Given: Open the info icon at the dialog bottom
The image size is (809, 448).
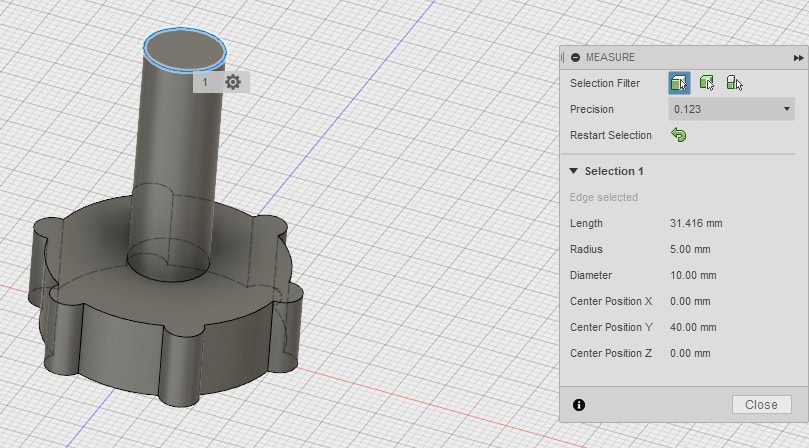Looking at the screenshot, I should pos(579,405).
